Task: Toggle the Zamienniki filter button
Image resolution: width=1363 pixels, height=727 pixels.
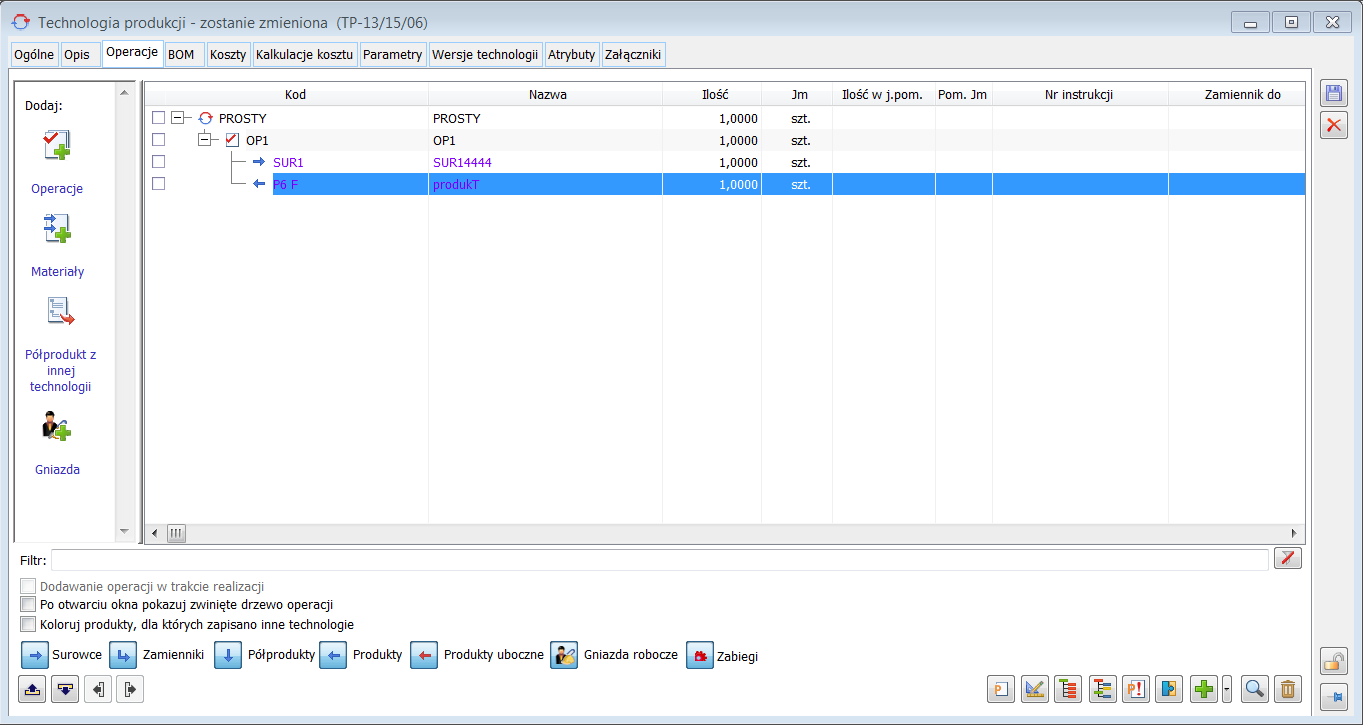Action: pyautogui.click(x=123, y=656)
